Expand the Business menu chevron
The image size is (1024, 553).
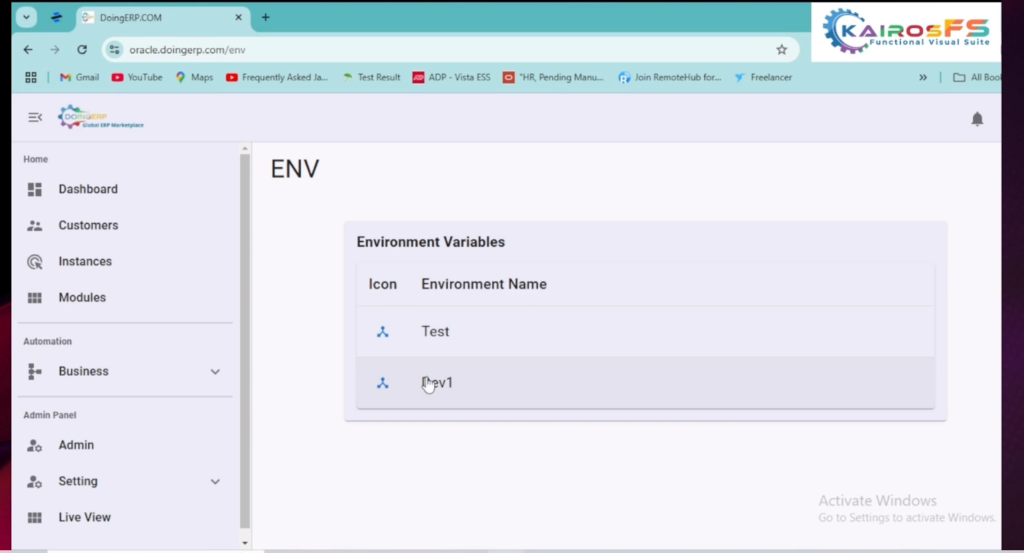coord(215,372)
